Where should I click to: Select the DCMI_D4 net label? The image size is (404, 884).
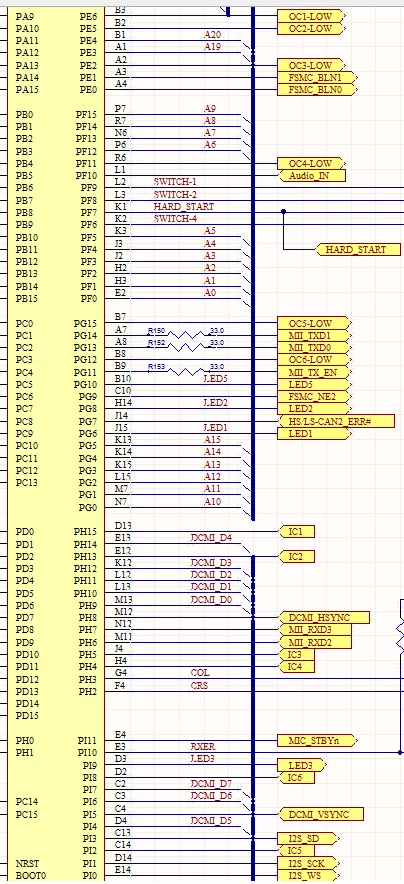211,538
